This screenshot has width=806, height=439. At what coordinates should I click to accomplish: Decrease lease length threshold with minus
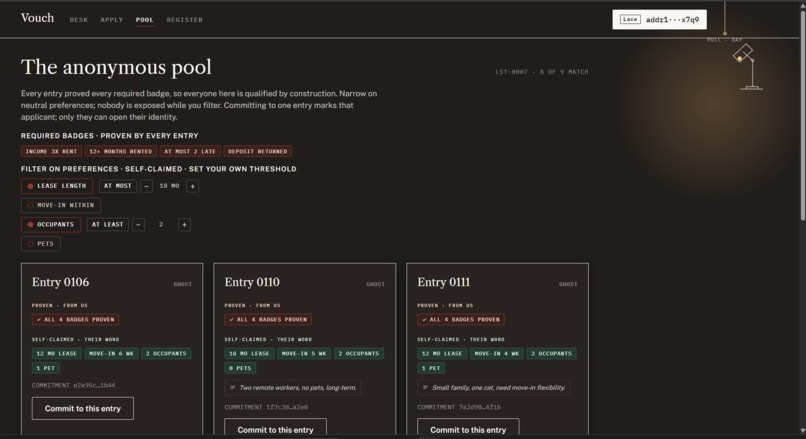pos(146,186)
